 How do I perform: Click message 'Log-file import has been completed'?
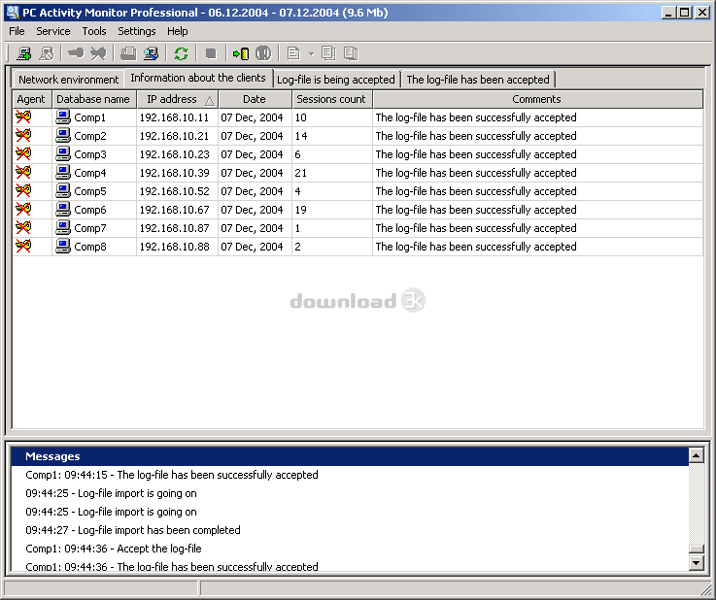(133, 530)
